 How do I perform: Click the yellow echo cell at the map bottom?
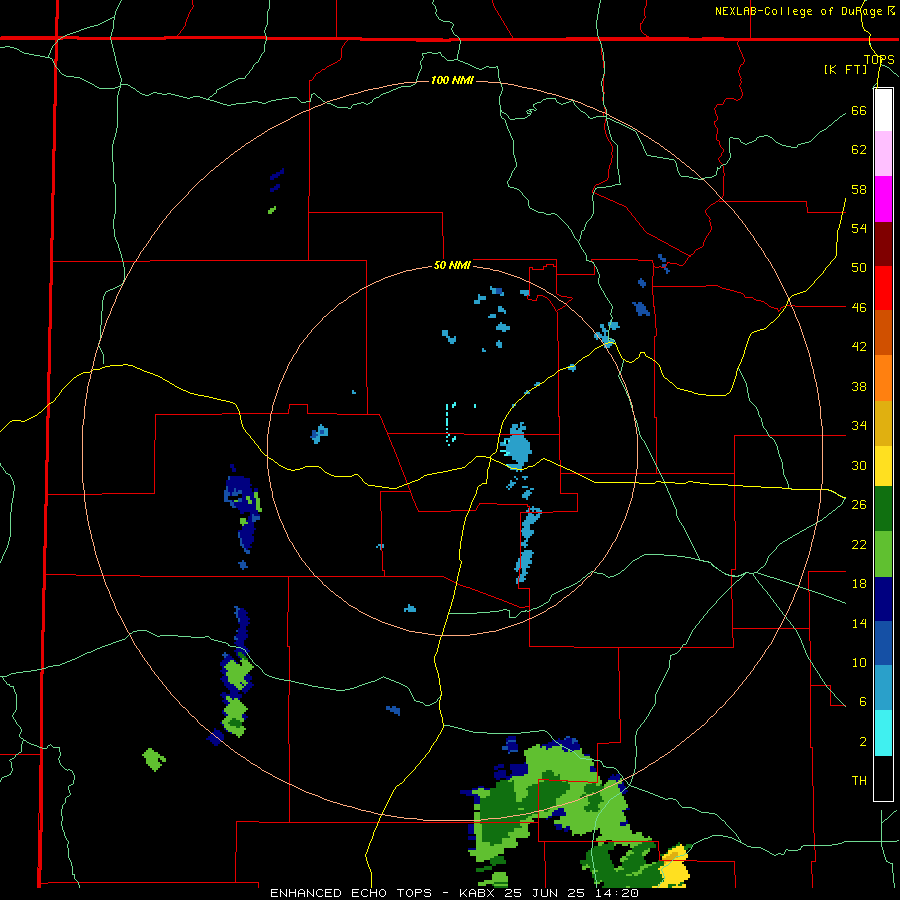675,866
